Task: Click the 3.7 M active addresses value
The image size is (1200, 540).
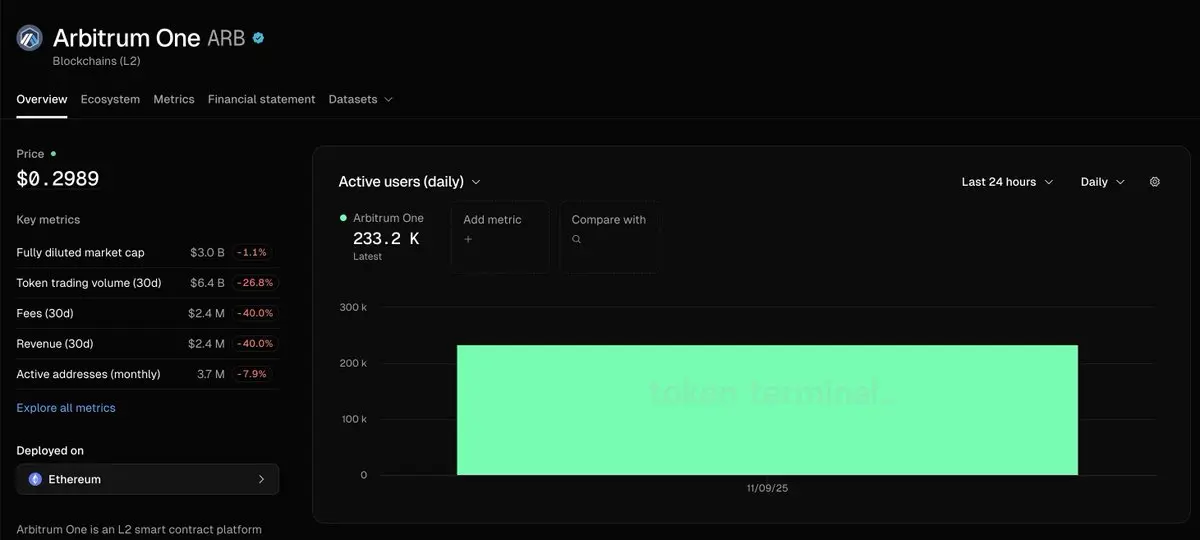Action: pos(211,374)
